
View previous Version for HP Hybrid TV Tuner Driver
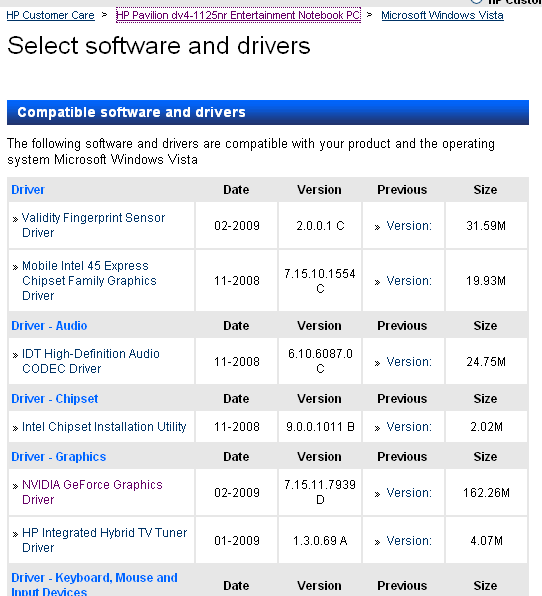pyautogui.click(x=409, y=541)
